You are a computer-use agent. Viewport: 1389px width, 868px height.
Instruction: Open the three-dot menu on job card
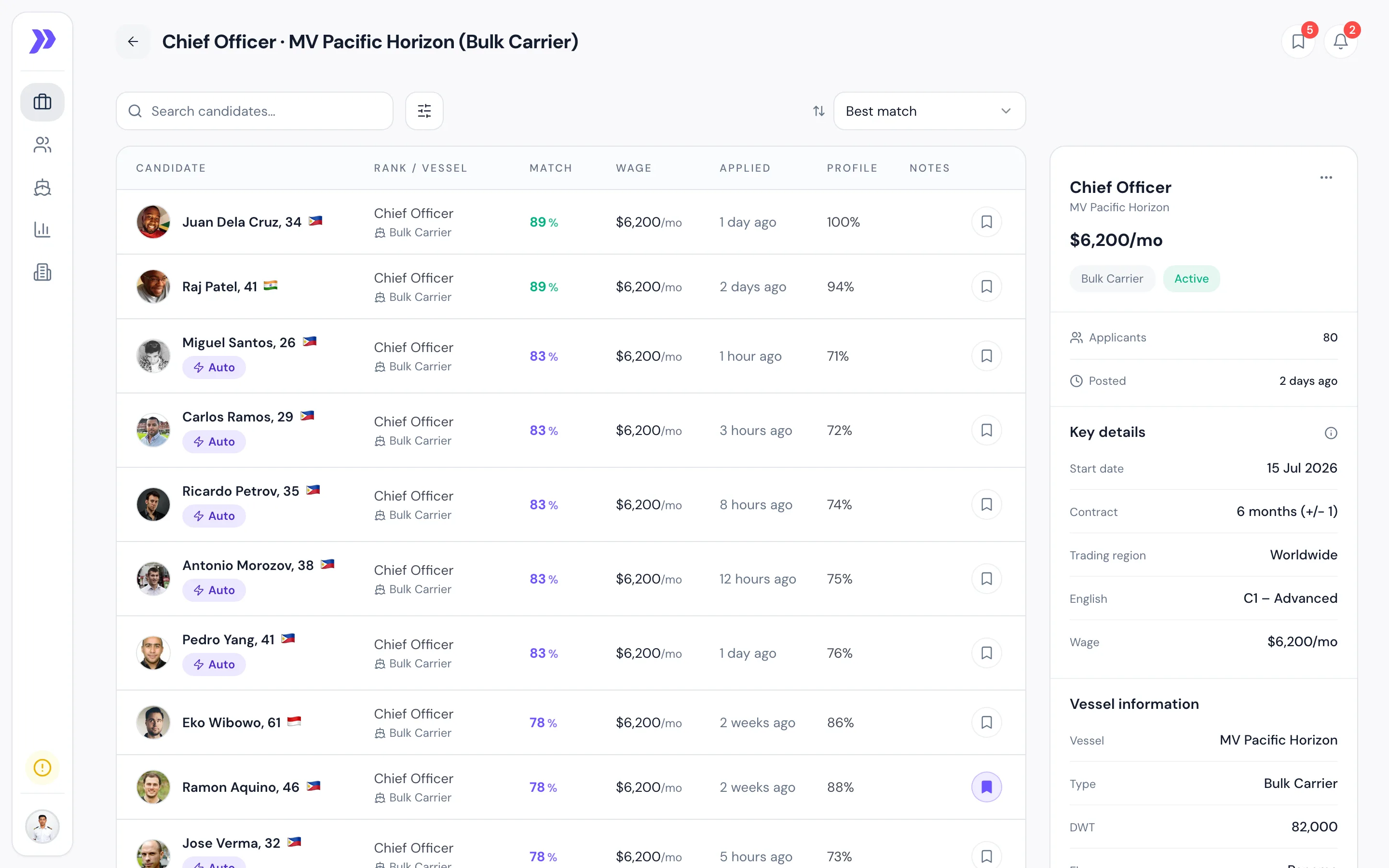point(1326,177)
